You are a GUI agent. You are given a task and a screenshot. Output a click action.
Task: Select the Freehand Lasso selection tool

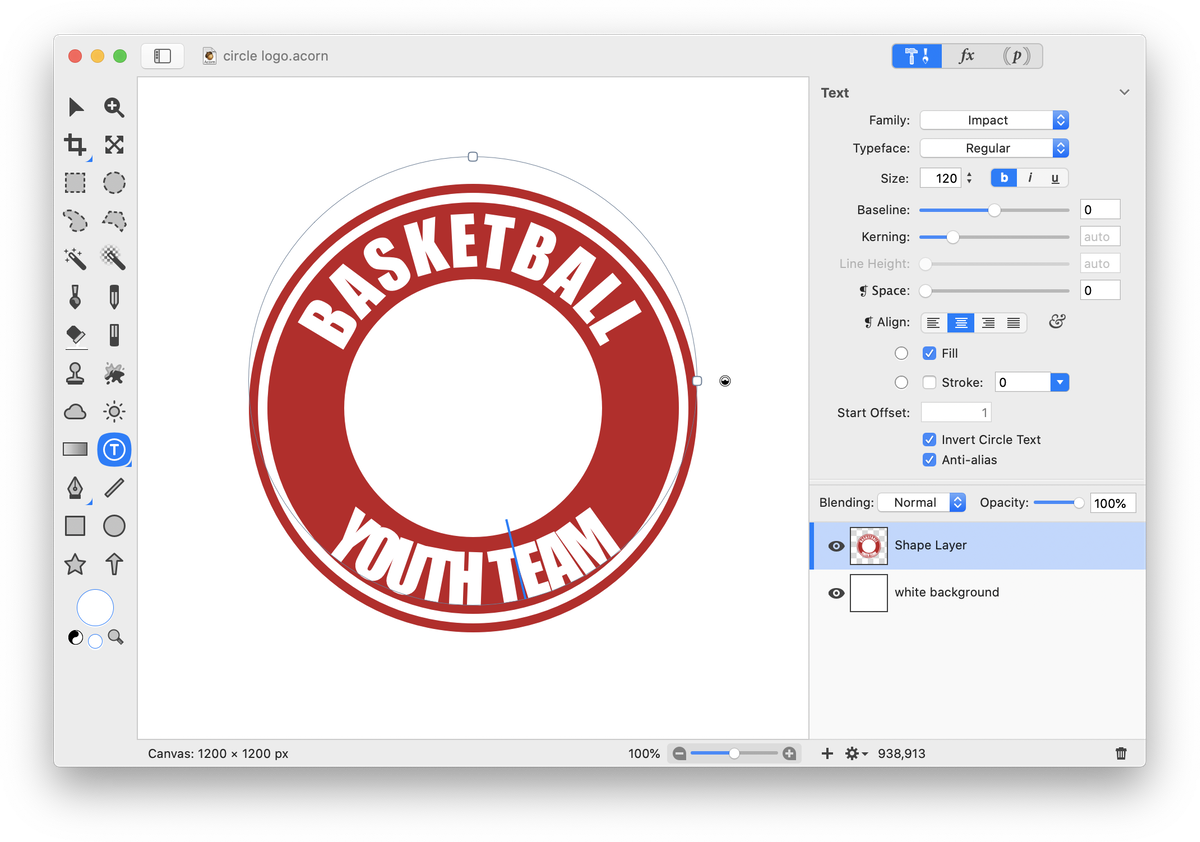pos(75,221)
